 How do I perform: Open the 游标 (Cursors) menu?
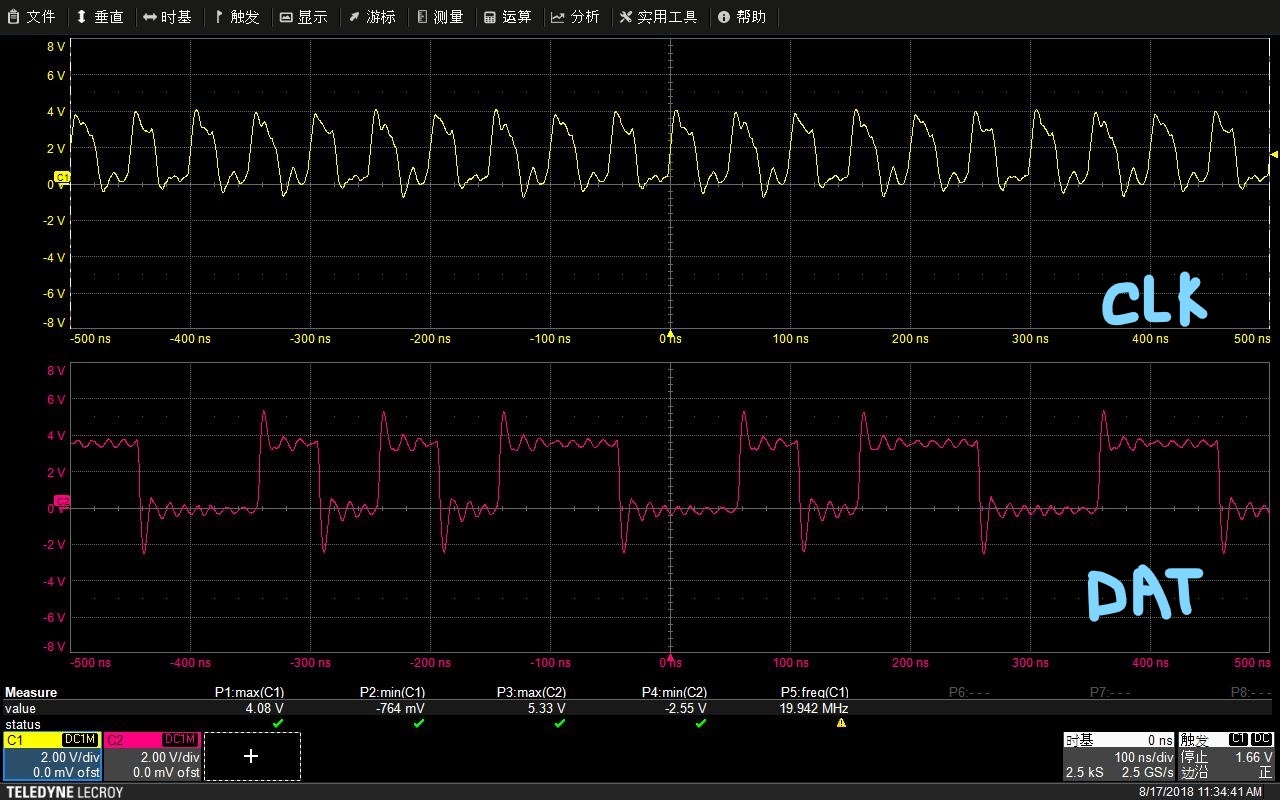point(371,17)
